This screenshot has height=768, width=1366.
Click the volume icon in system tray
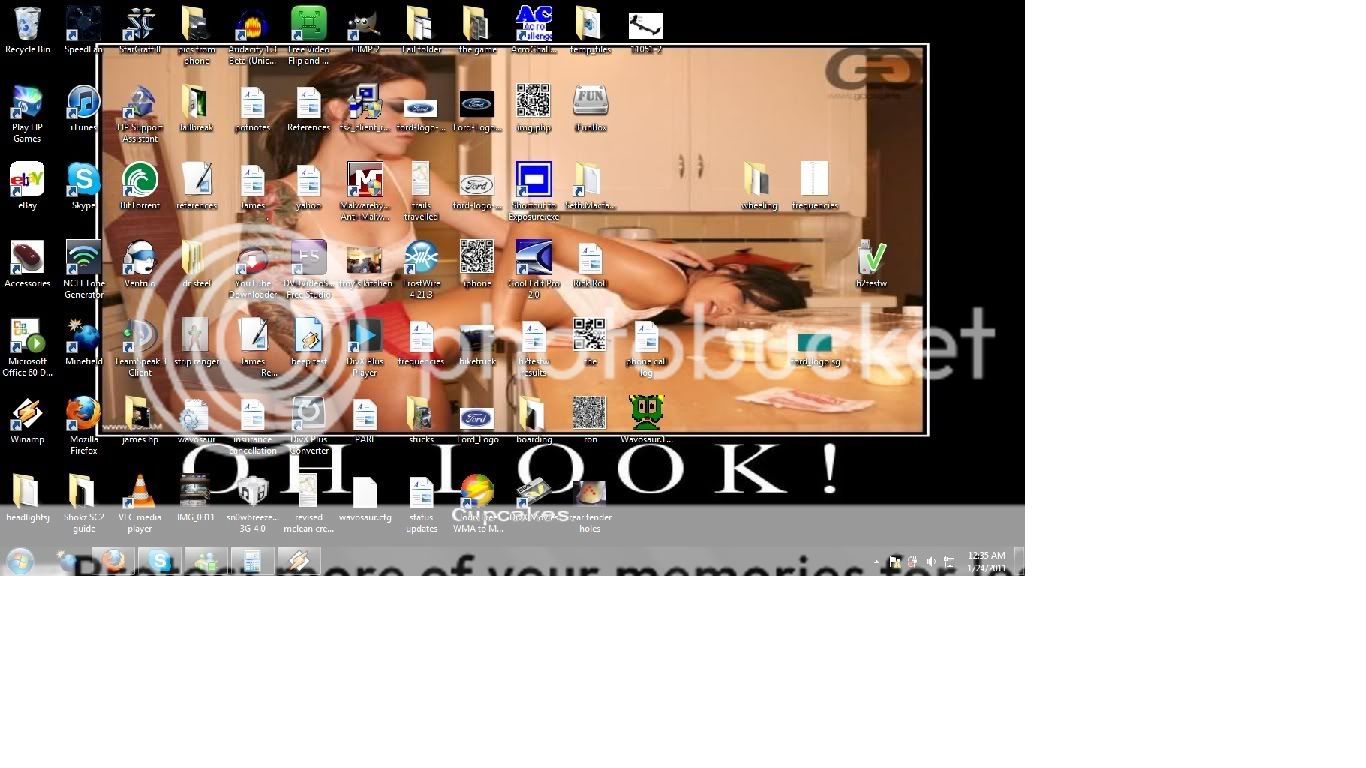[x=931, y=562]
